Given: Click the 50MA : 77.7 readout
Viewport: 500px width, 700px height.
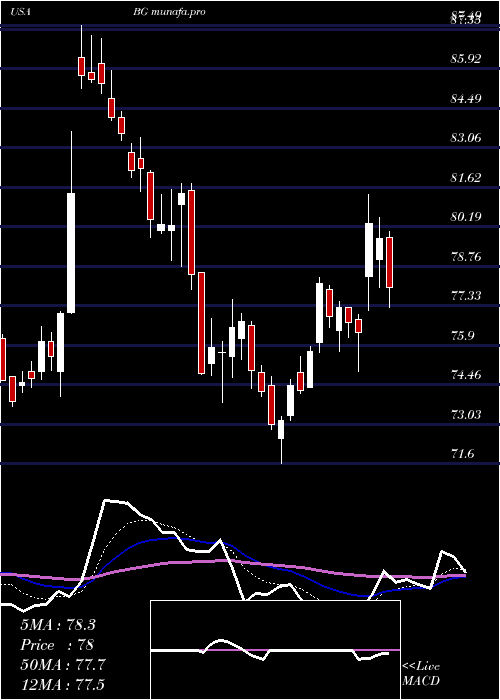Looking at the screenshot, I should coord(63,665).
